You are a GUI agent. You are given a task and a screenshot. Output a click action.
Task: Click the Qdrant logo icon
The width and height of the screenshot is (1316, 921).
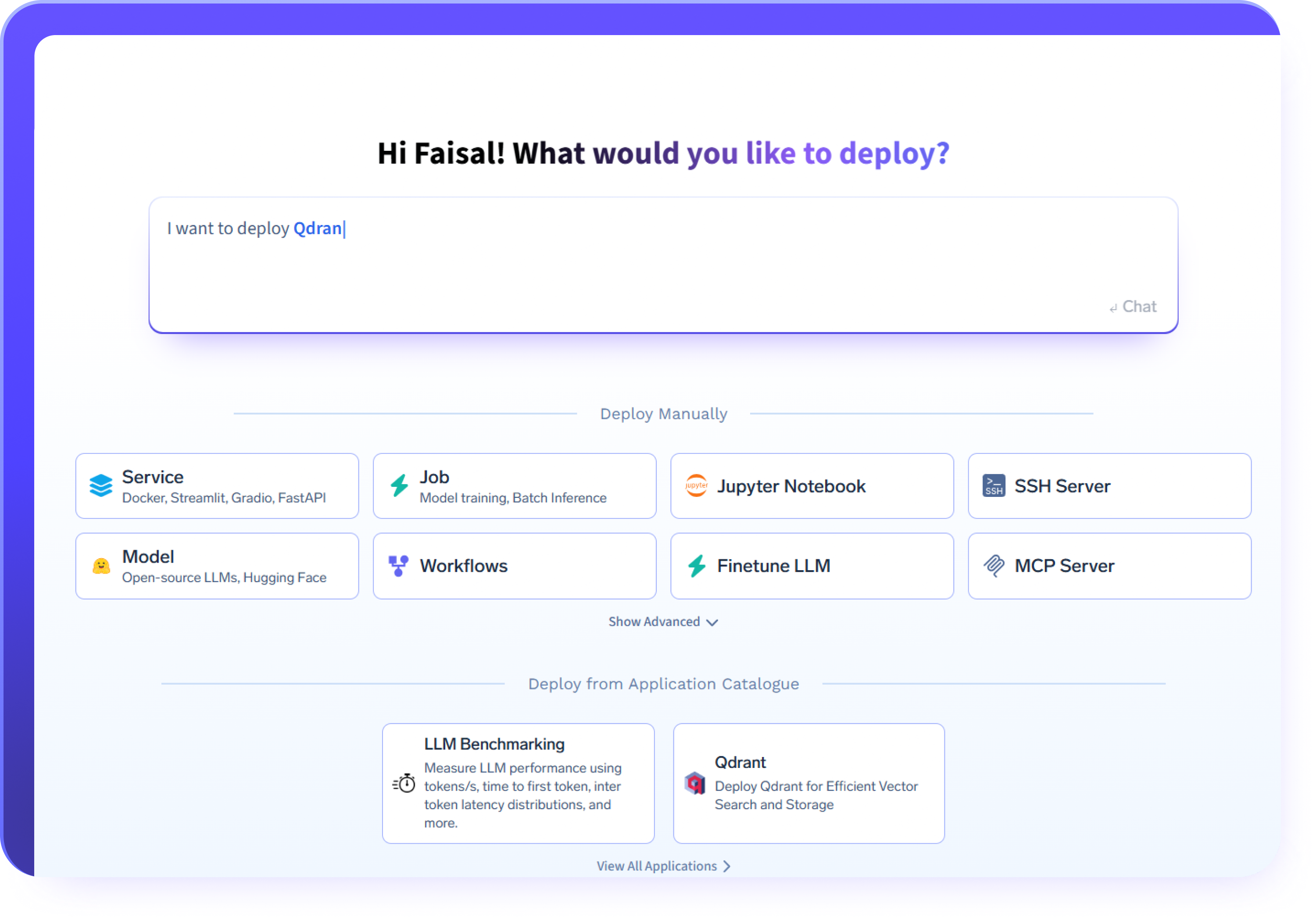[x=695, y=783]
